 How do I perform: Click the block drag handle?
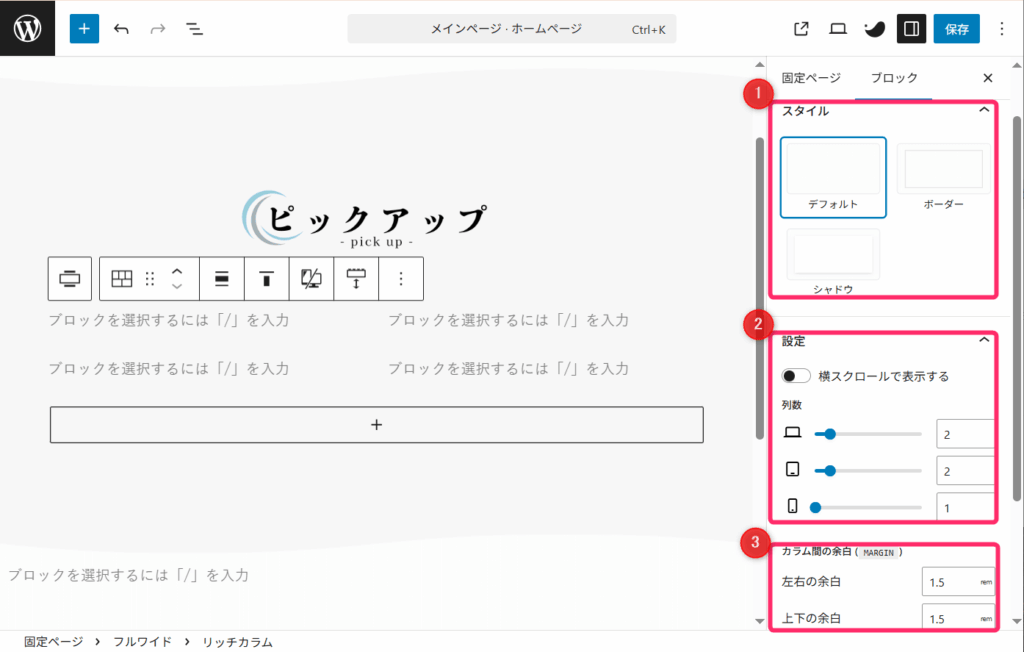tap(150, 279)
